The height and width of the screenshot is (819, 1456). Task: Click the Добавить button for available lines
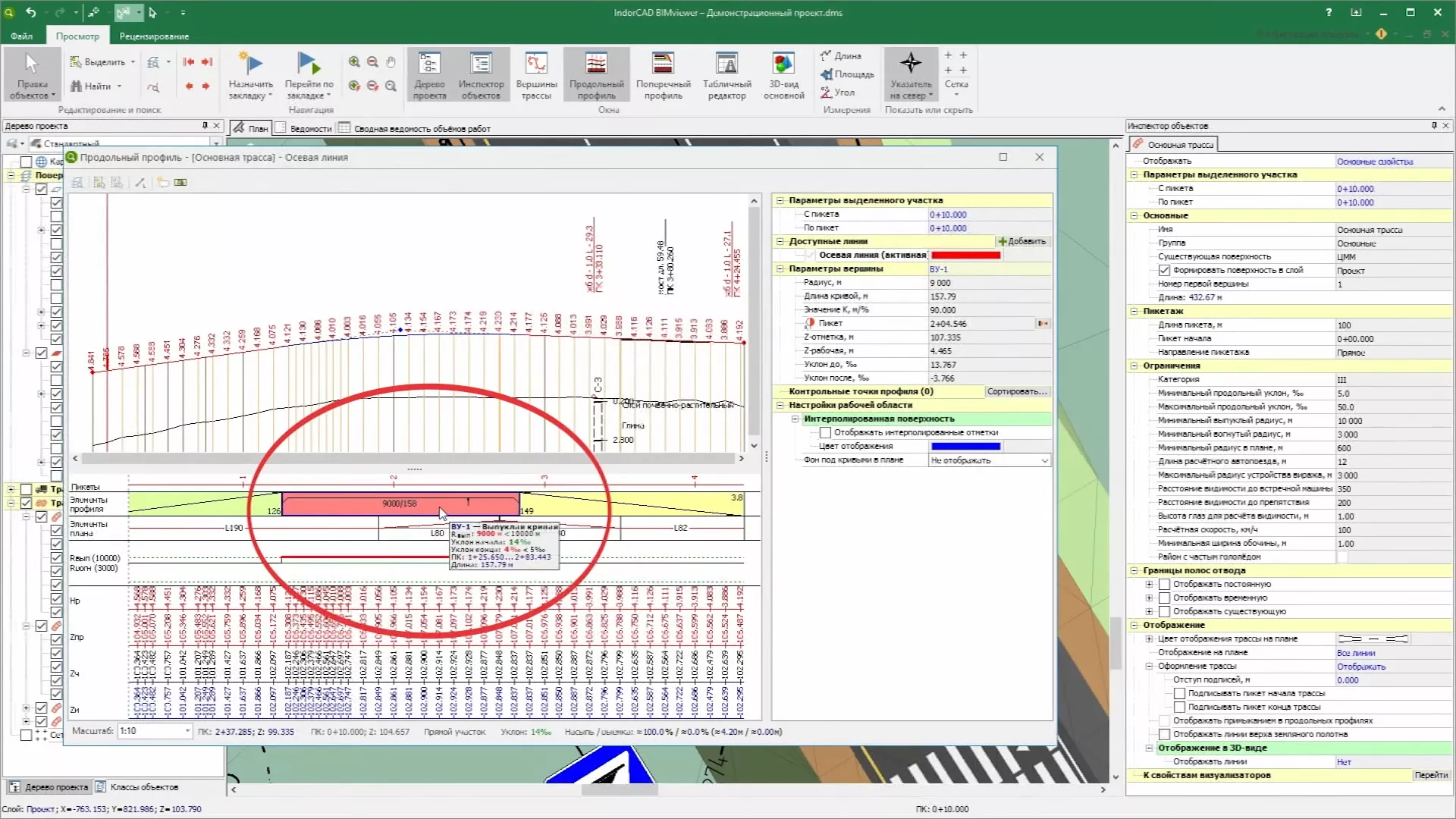(x=1021, y=240)
